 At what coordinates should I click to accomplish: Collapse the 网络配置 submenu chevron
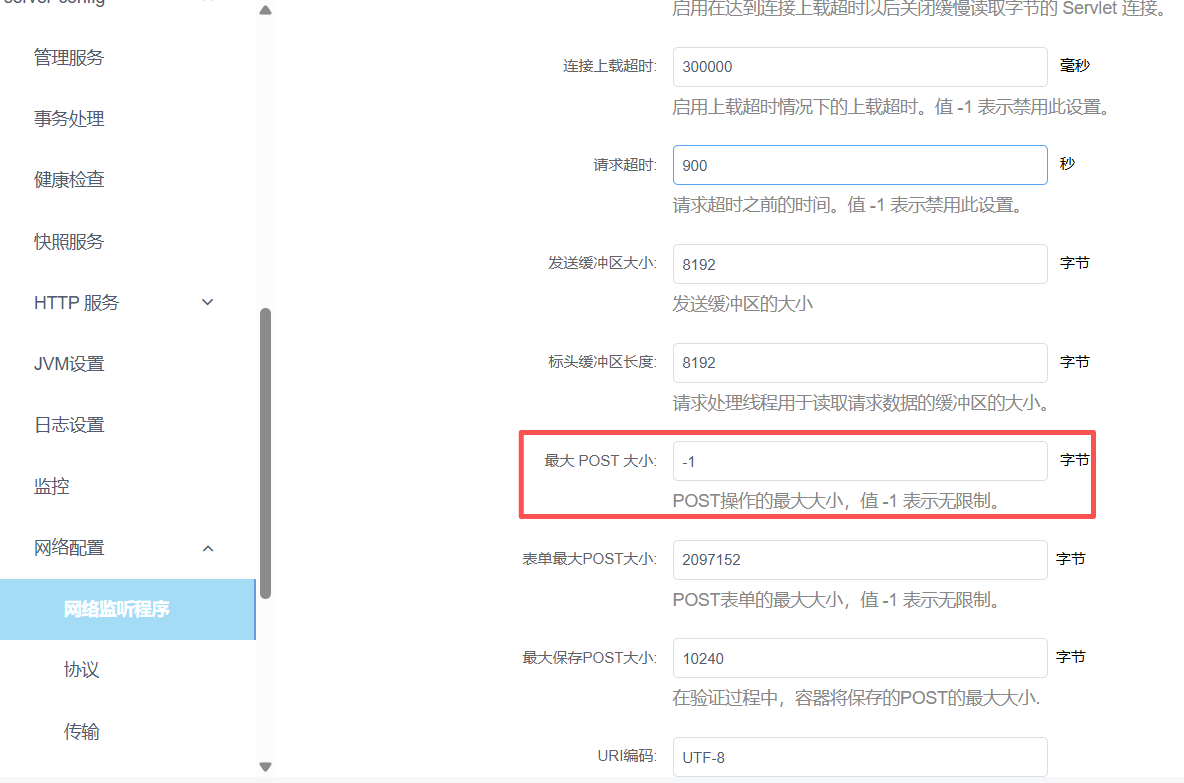pos(208,548)
